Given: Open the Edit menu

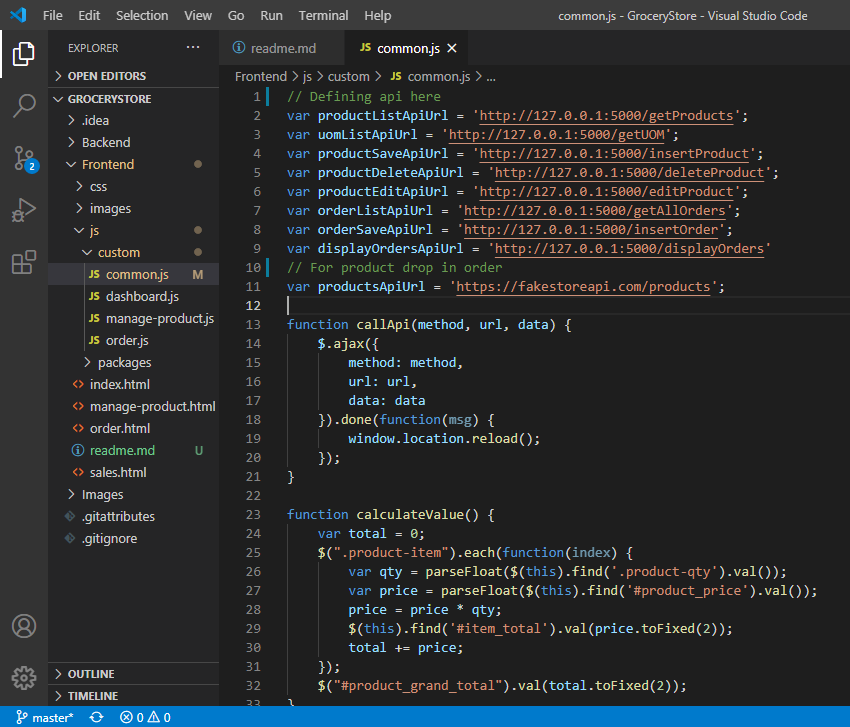Looking at the screenshot, I should [89, 15].
